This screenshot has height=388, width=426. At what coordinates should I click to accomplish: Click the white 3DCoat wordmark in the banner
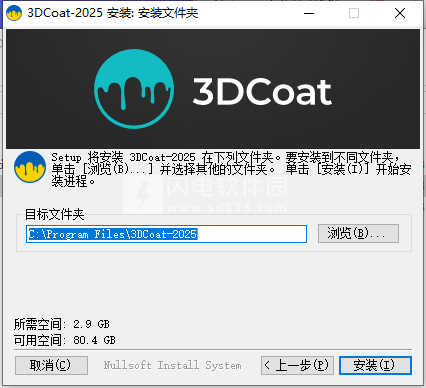(x=262, y=92)
